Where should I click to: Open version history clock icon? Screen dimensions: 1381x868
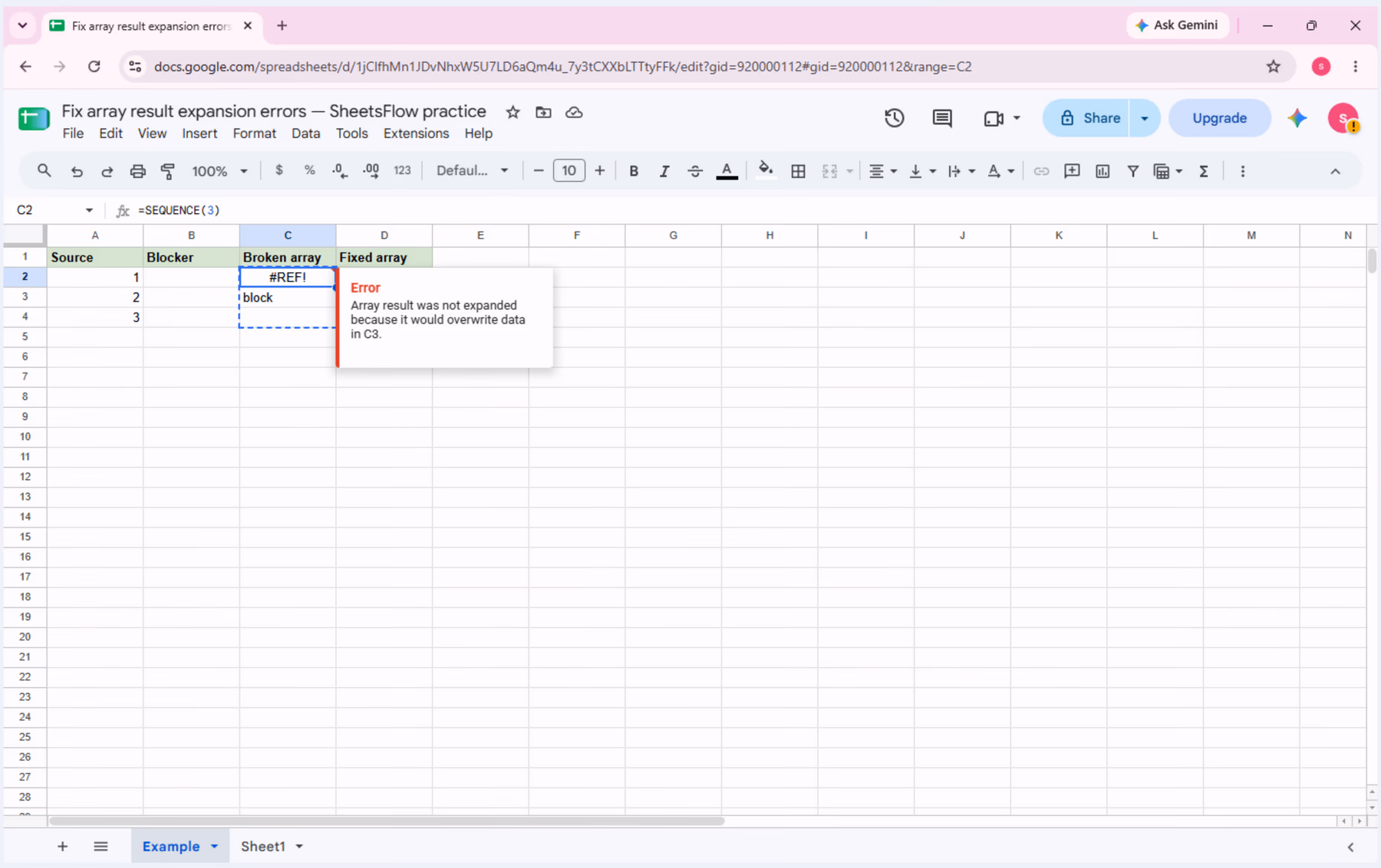tap(894, 118)
